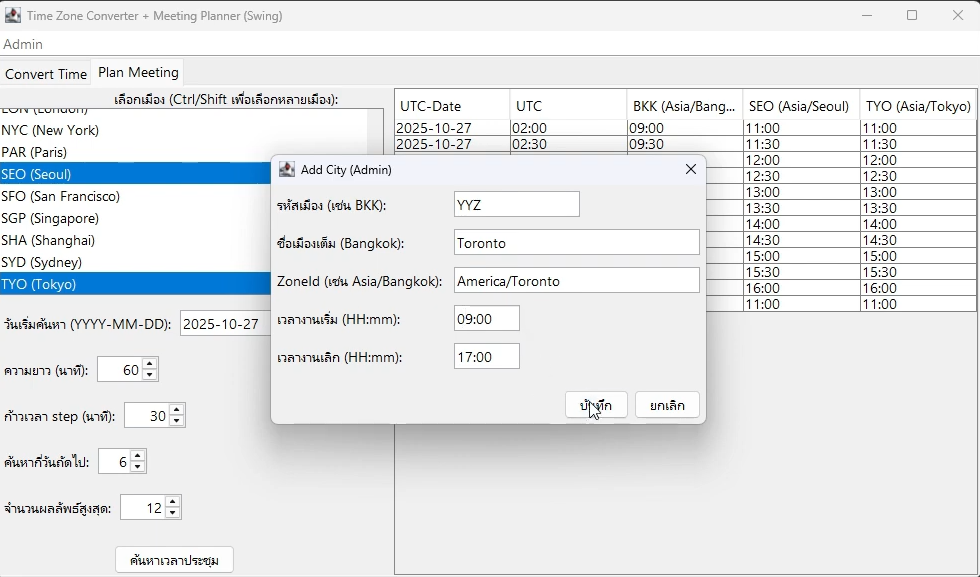This screenshot has width=980, height=577.
Task: Click the BKK (Asia/Bangkok) column header
Action: click(684, 106)
